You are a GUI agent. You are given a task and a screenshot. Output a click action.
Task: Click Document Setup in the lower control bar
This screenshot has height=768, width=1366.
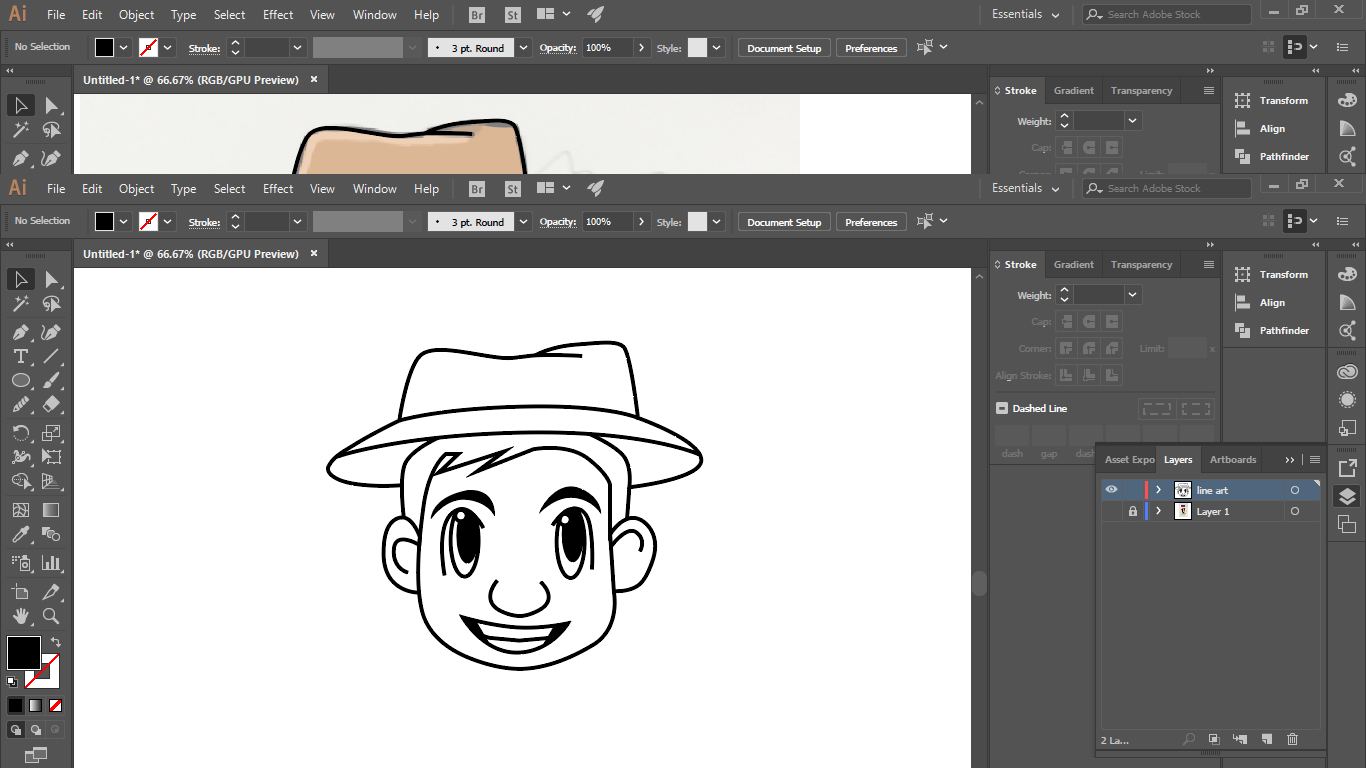coord(784,222)
